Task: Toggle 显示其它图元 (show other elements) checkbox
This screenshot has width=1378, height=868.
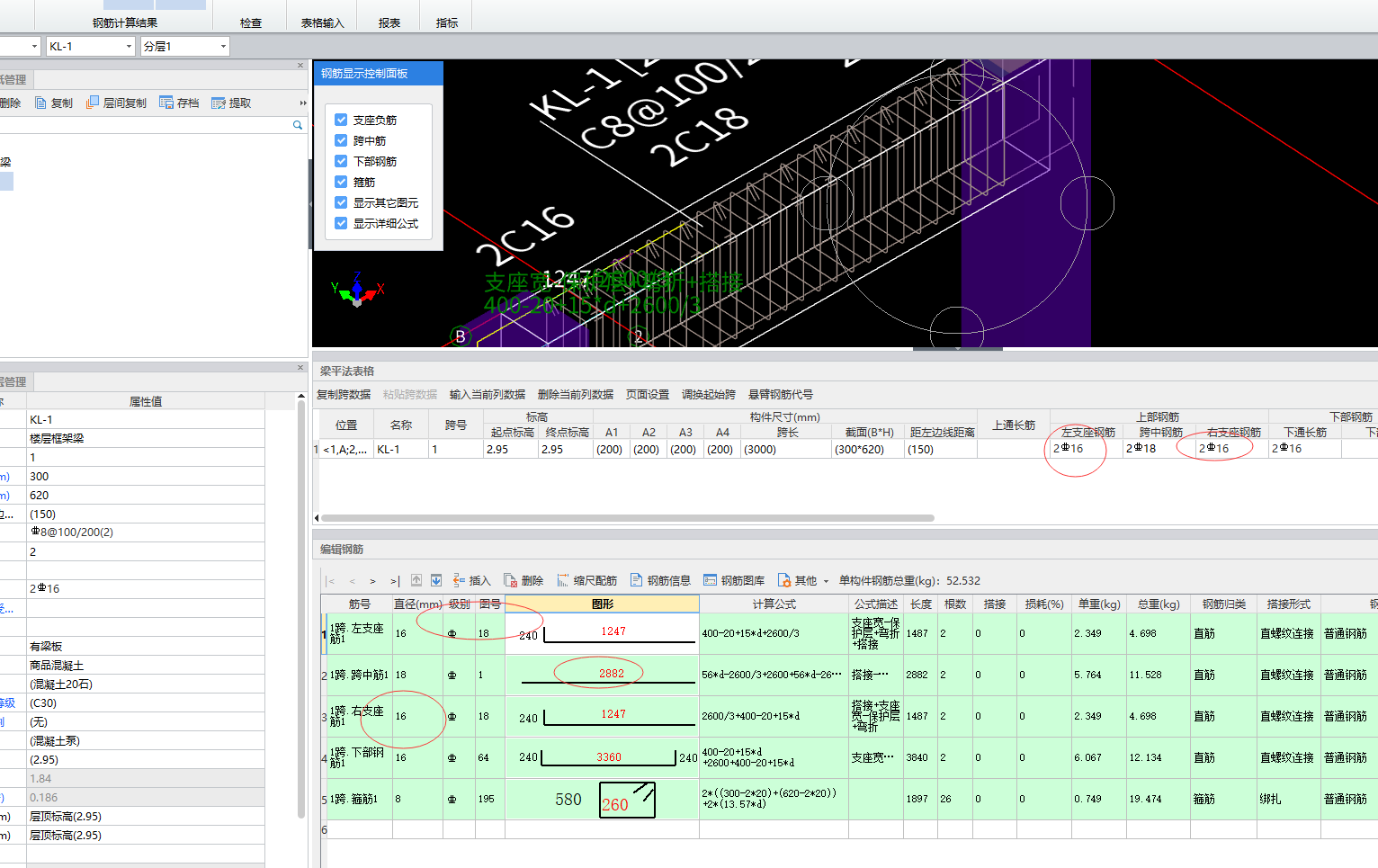Action: [341, 202]
